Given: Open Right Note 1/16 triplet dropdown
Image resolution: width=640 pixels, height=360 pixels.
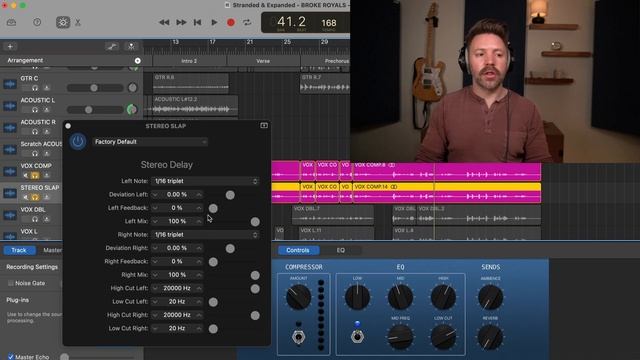Looking at the screenshot, I should pos(205,235).
